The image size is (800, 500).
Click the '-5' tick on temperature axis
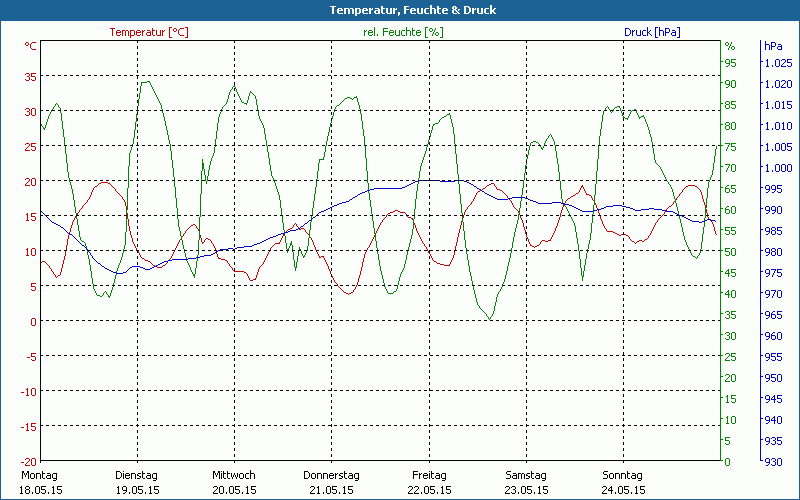31,356
